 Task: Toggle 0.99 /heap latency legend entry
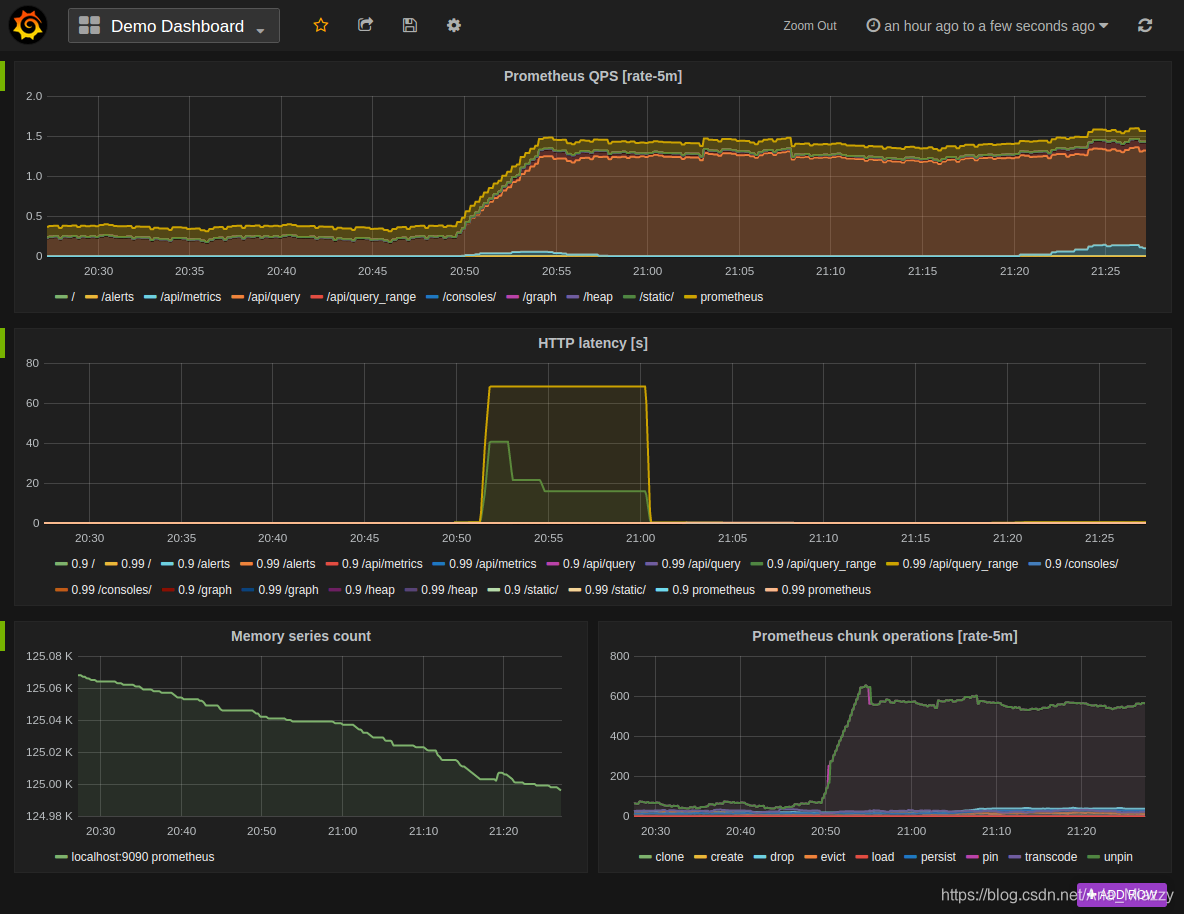point(441,590)
